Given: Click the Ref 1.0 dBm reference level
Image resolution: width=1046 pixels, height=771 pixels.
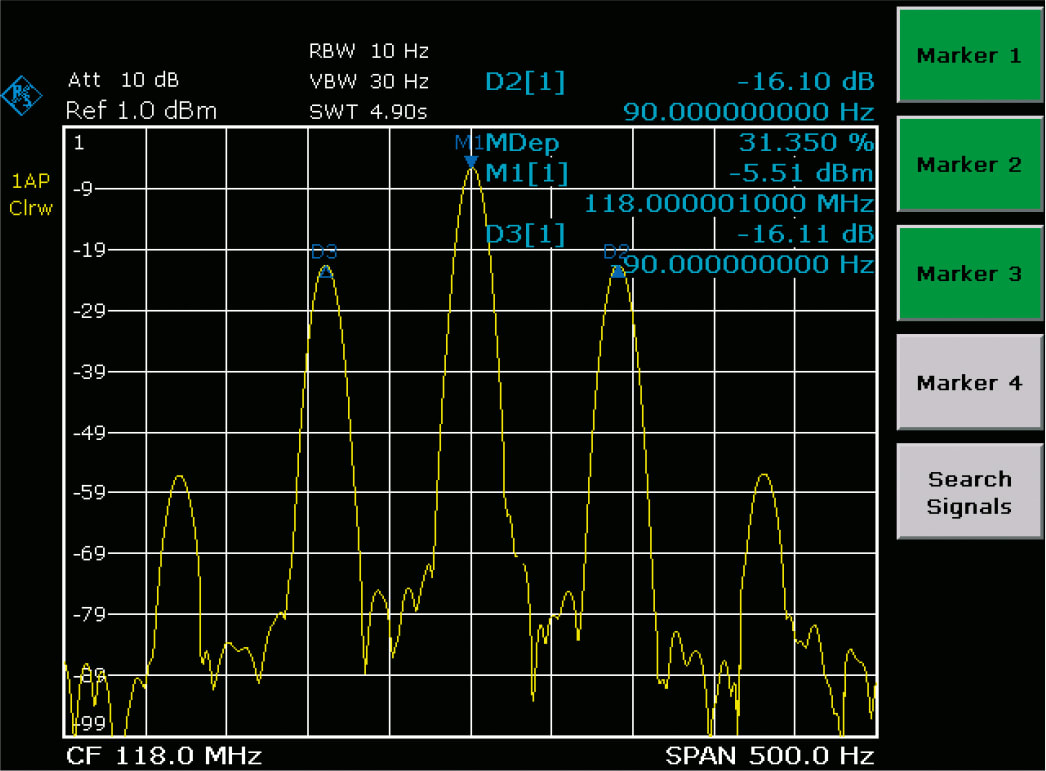Looking at the screenshot, I should click(141, 112).
